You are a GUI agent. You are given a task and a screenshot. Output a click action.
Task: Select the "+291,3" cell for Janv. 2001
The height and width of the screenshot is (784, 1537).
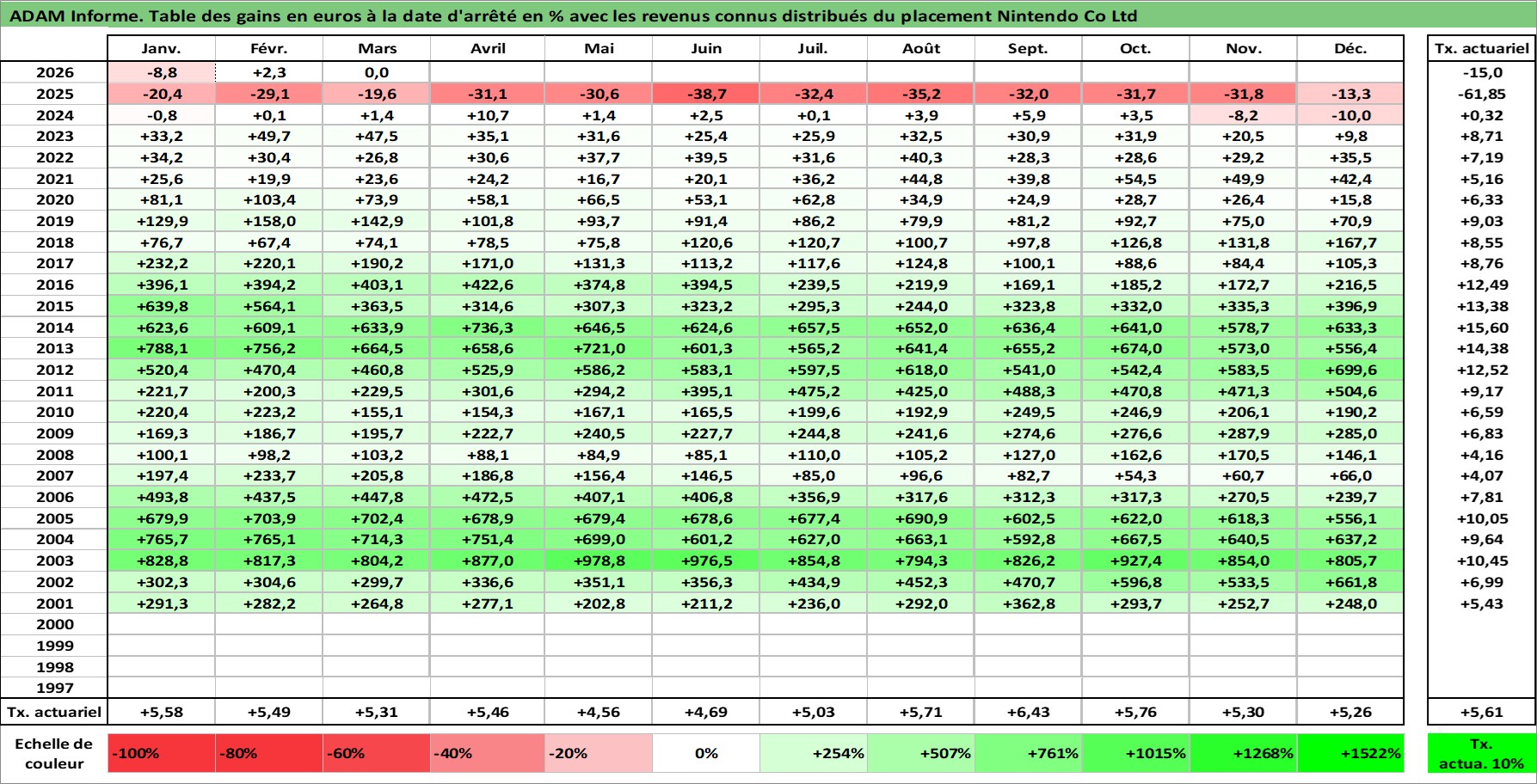(x=162, y=603)
